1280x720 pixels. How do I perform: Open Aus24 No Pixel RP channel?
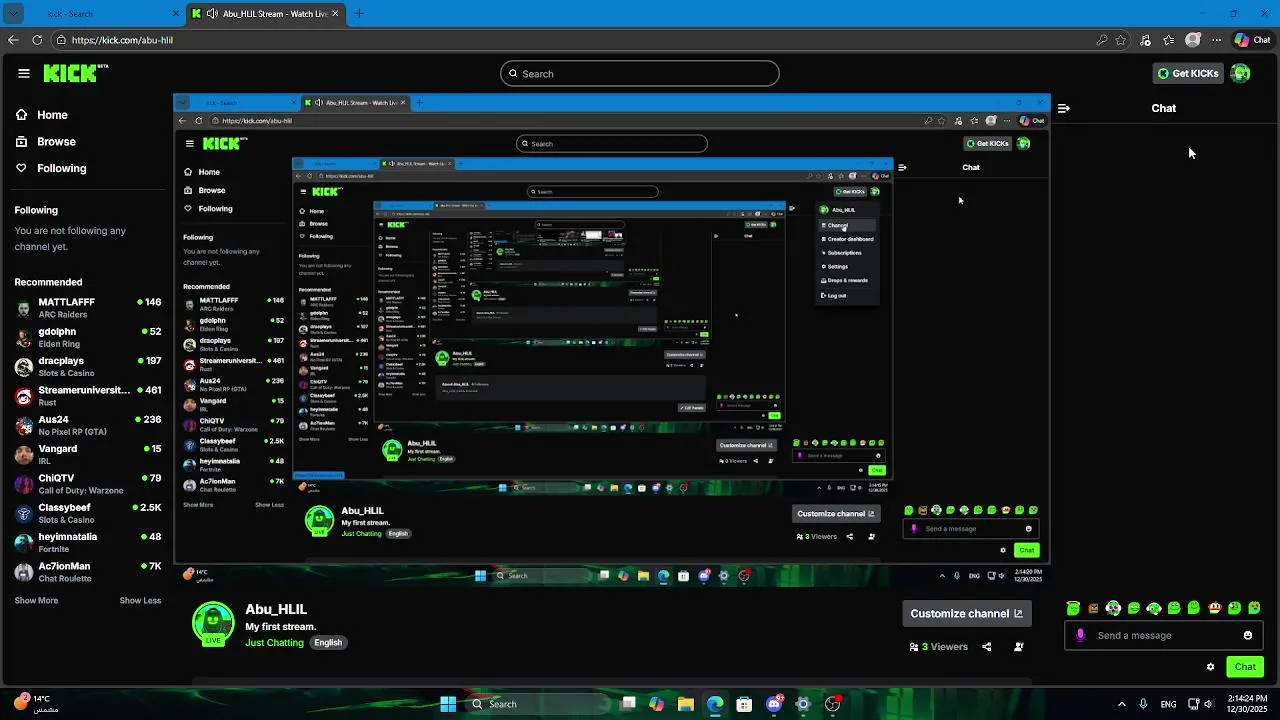click(88, 425)
